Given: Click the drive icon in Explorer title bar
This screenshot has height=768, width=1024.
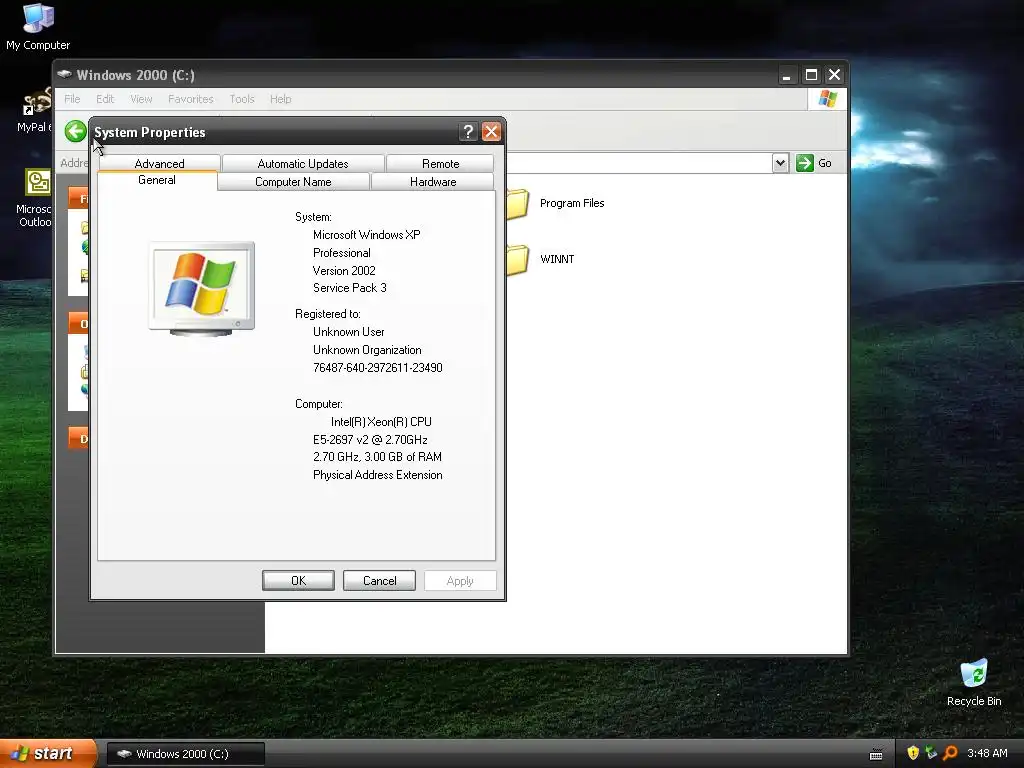Looking at the screenshot, I should (x=64, y=74).
